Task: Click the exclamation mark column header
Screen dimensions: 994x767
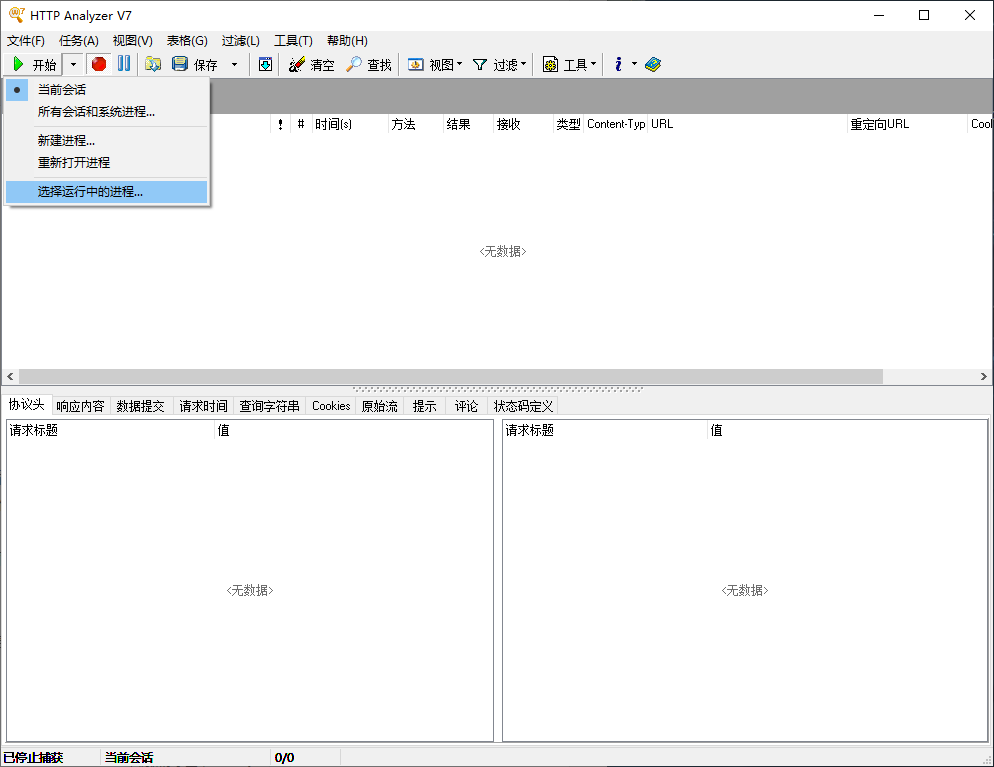Action: coord(280,124)
